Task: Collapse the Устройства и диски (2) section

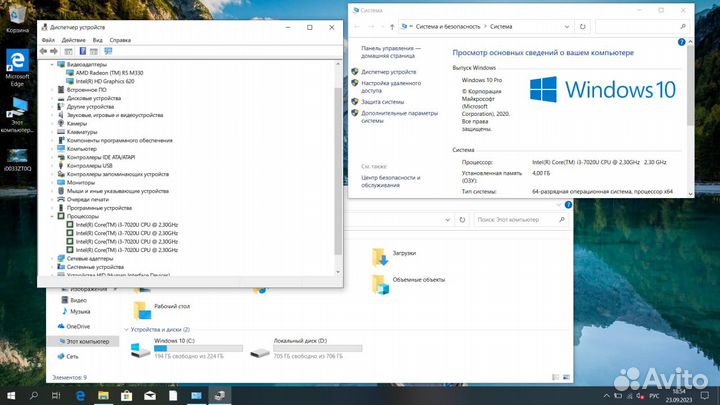Action: pyautogui.click(x=126, y=330)
